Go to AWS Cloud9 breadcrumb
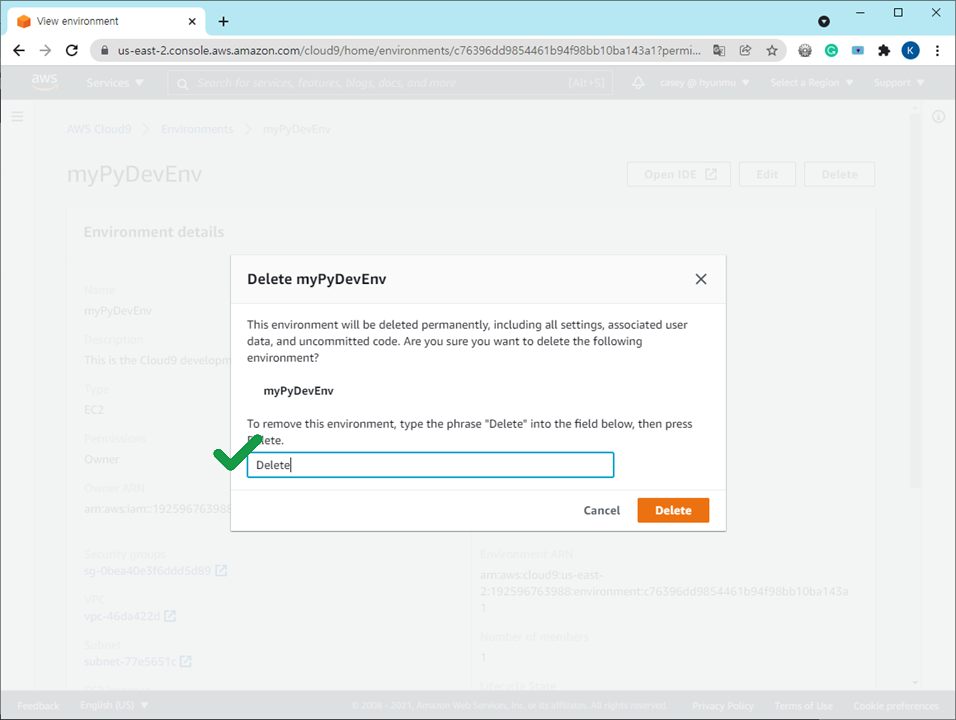The height and width of the screenshot is (720, 956). pyautogui.click(x=99, y=129)
